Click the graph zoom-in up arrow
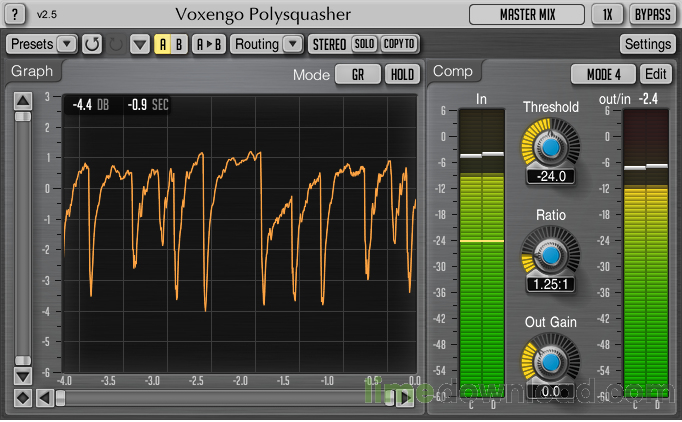The width and height of the screenshot is (682, 422). point(23,101)
